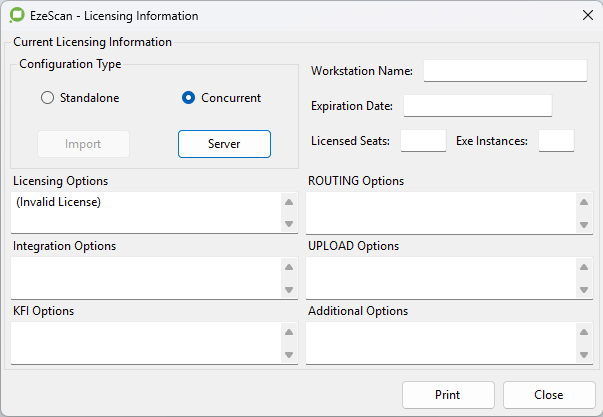The width and height of the screenshot is (603, 417).
Task: Click the Exe Instances field
Action: pos(556,140)
